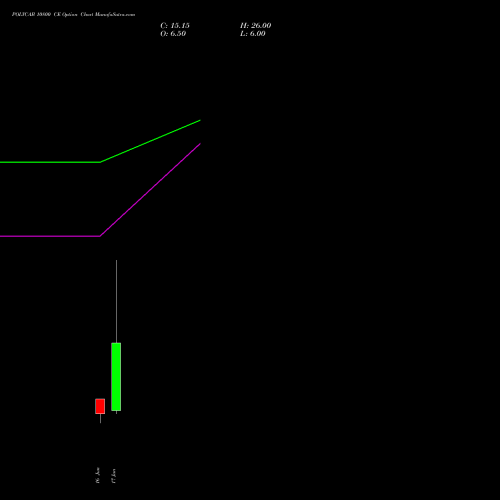Click the chart title text at top left
This screenshot has height=500, width=500.
click(x=73, y=15)
